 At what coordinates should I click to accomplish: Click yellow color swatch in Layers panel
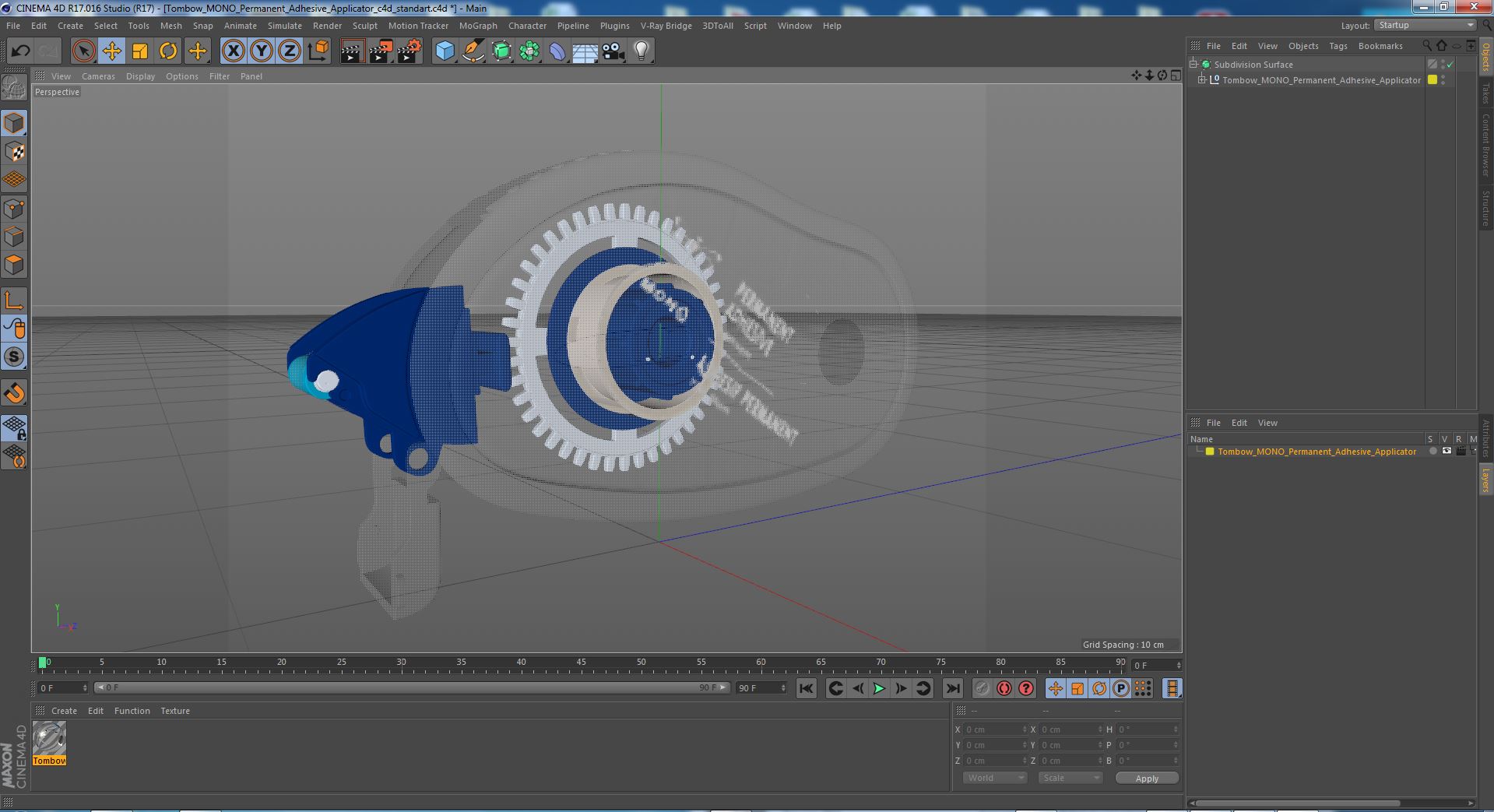pos(1210,452)
